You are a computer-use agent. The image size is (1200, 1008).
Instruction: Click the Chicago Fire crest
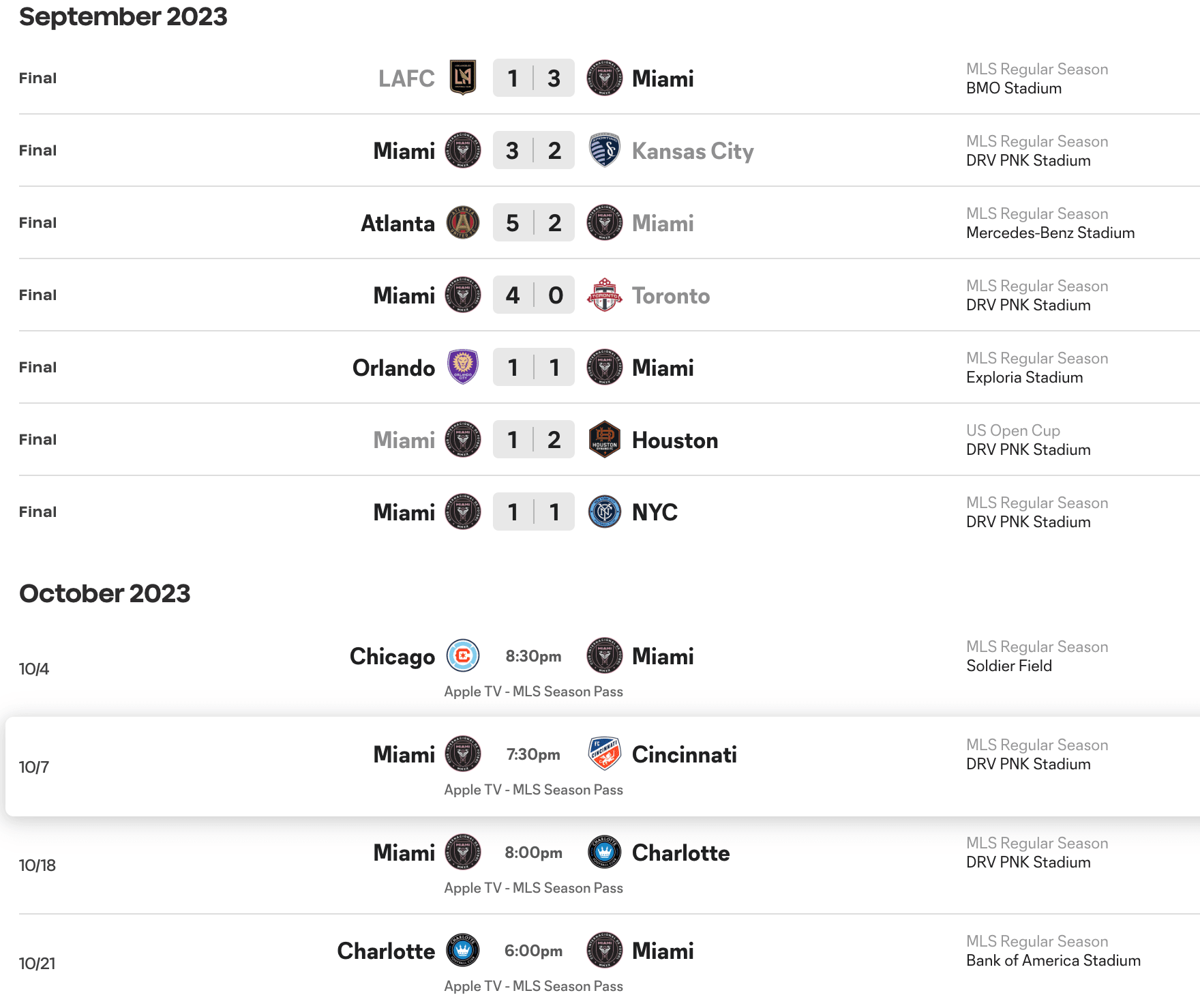tap(463, 656)
